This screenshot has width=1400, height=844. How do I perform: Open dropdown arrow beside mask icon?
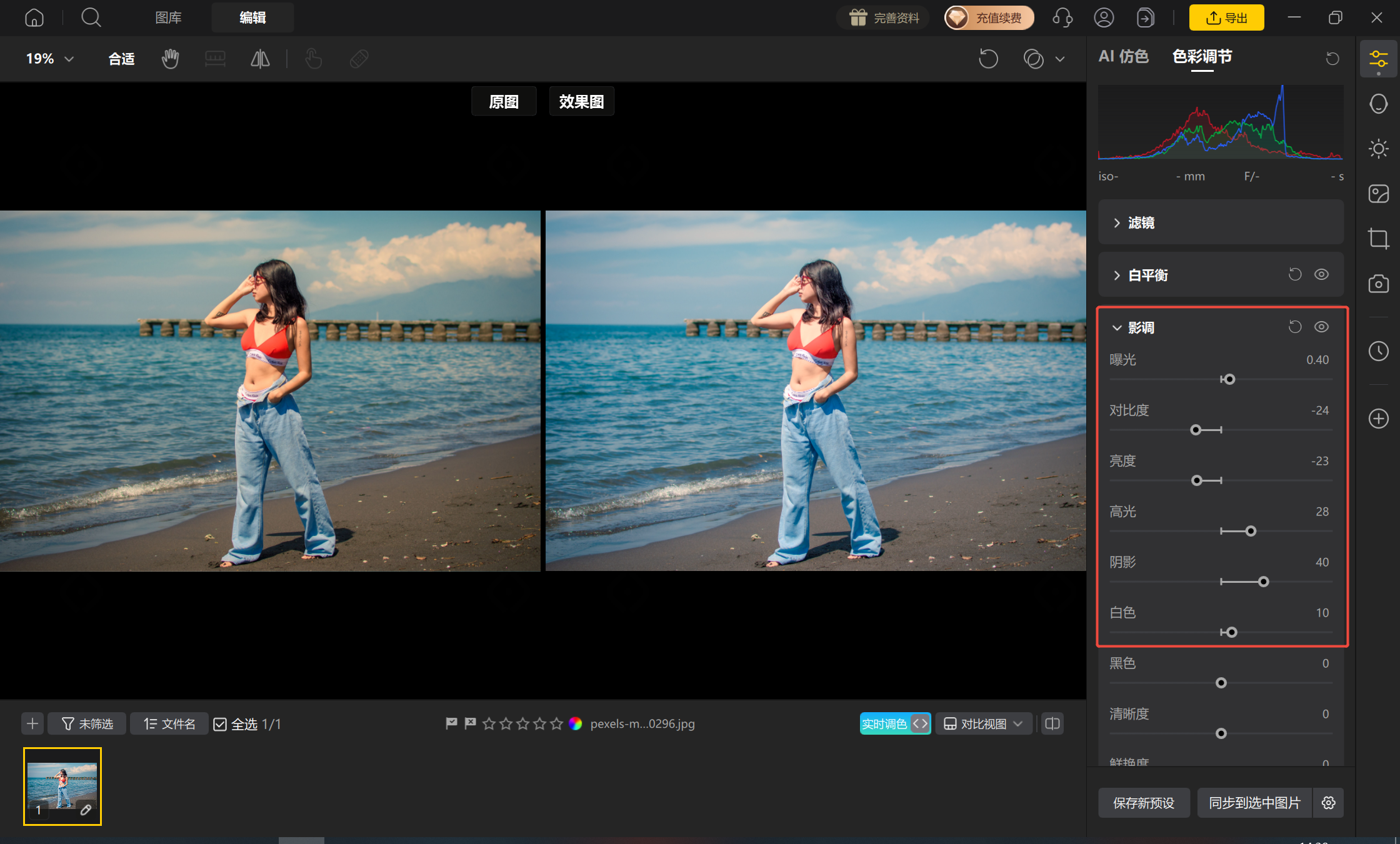click(1060, 59)
